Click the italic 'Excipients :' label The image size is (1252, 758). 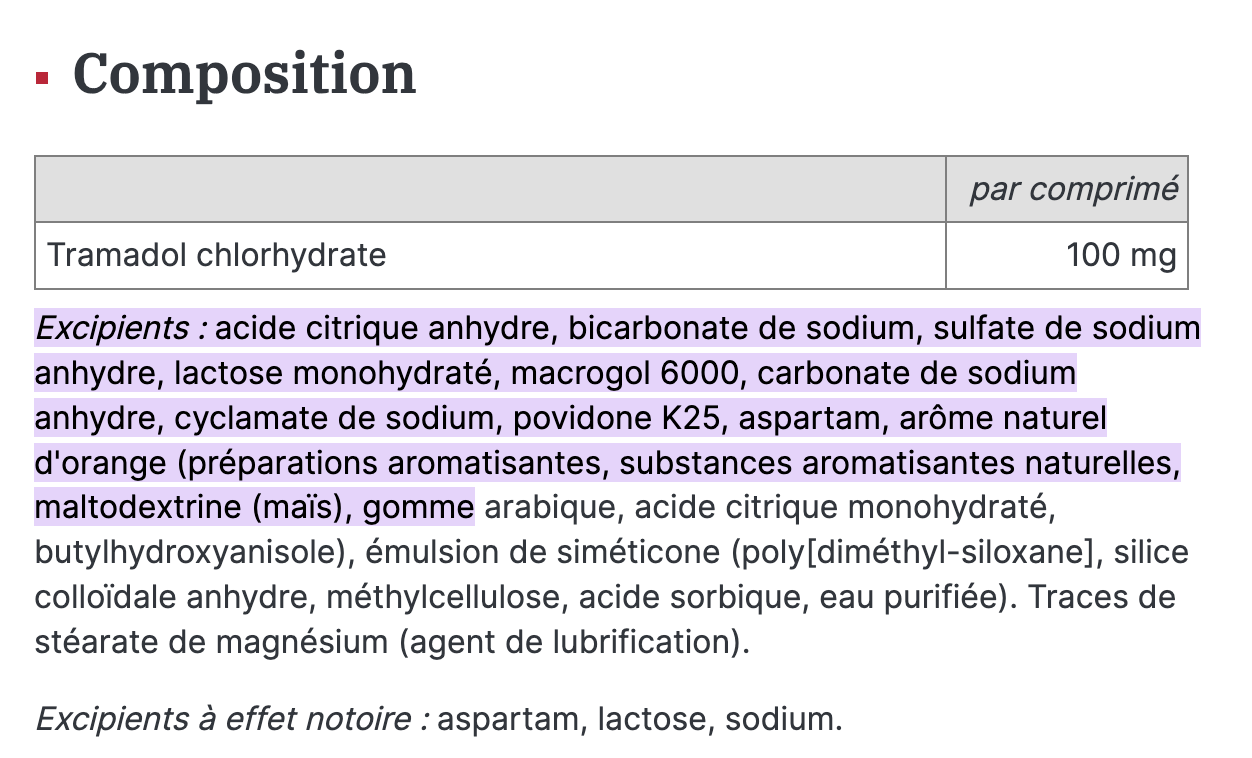coord(121,328)
